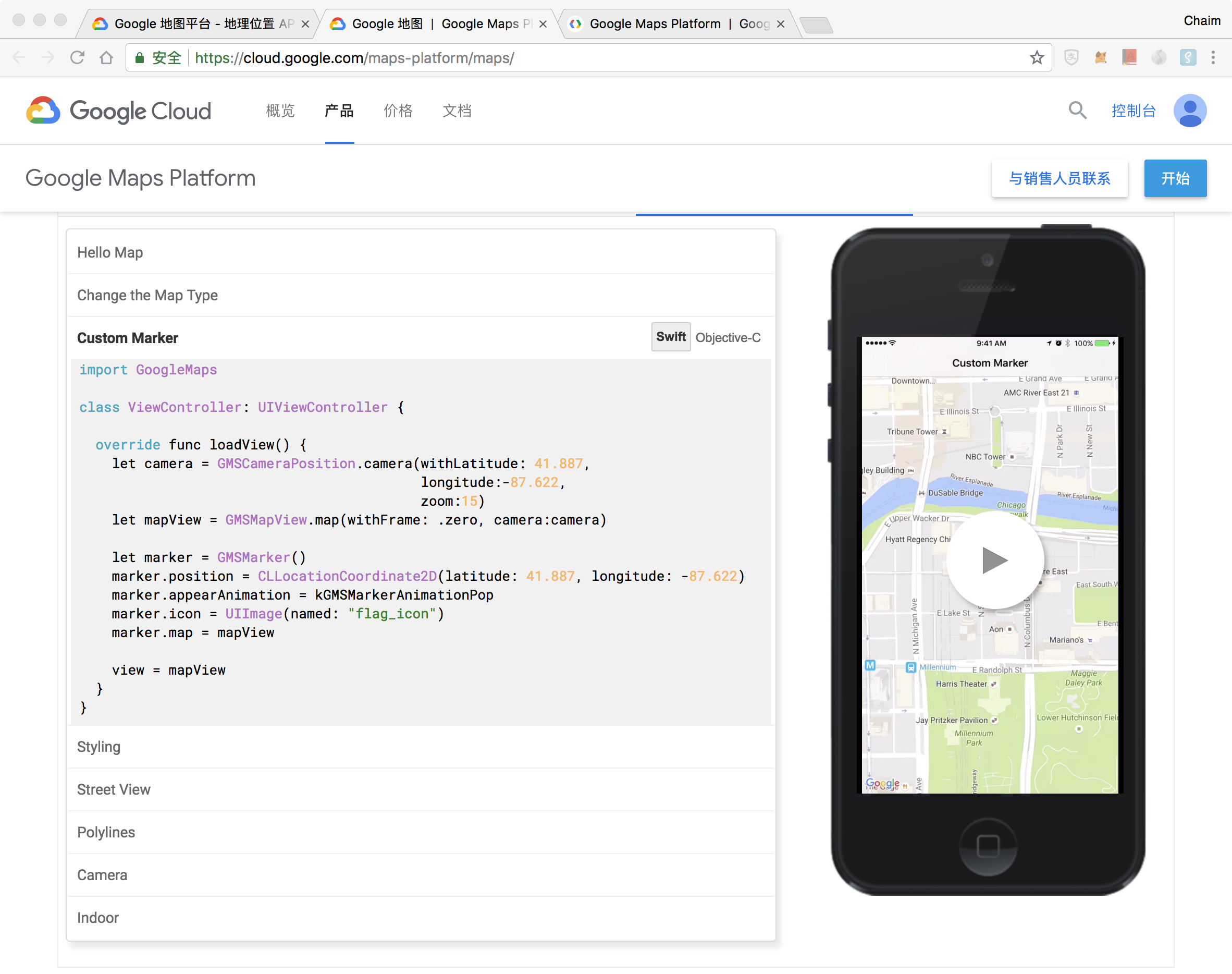Open the Google Cloud search icon
Viewport: 1232px width, 974px height.
[1077, 111]
